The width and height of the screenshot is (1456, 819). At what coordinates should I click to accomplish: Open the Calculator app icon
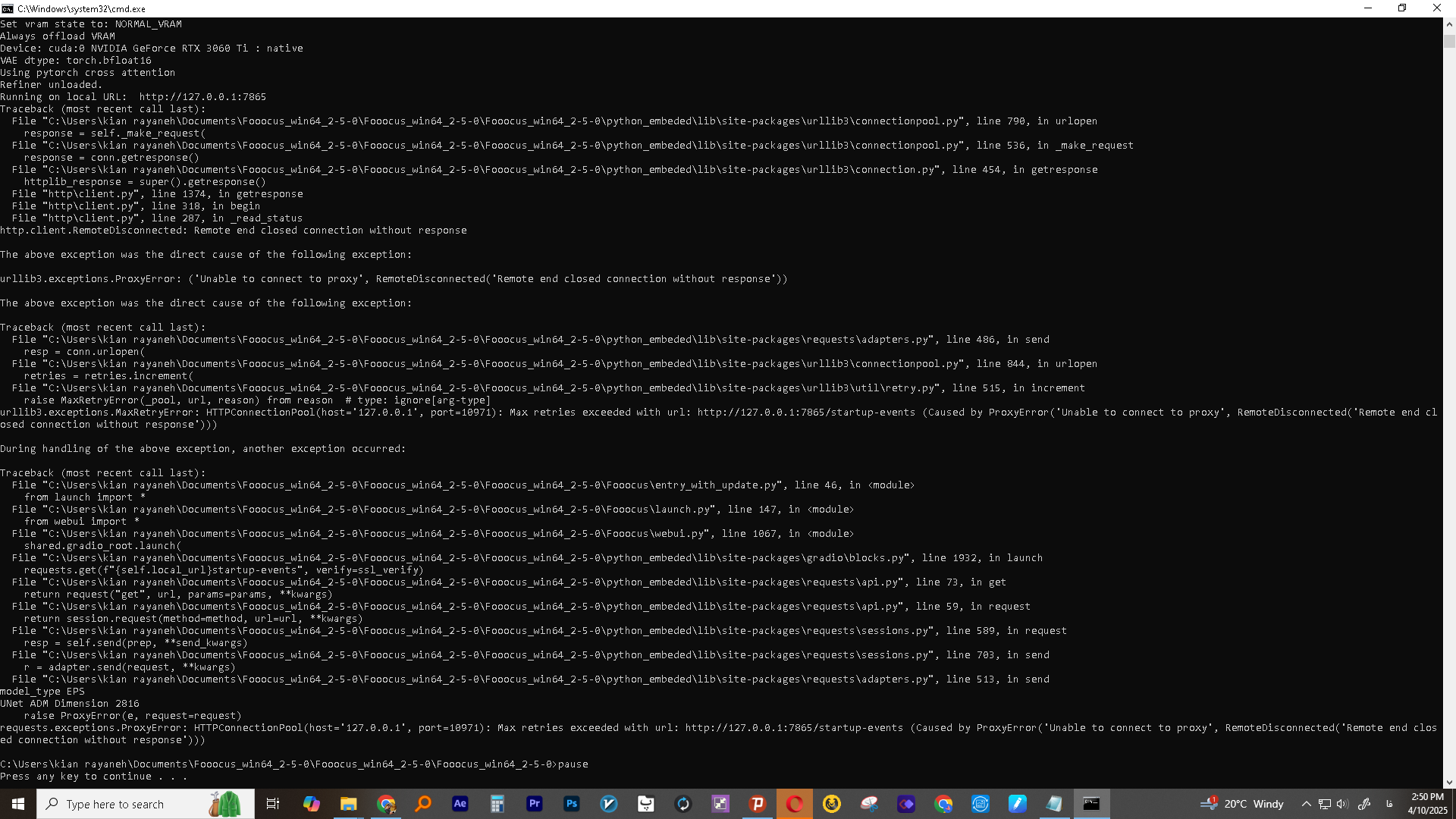tap(497, 804)
